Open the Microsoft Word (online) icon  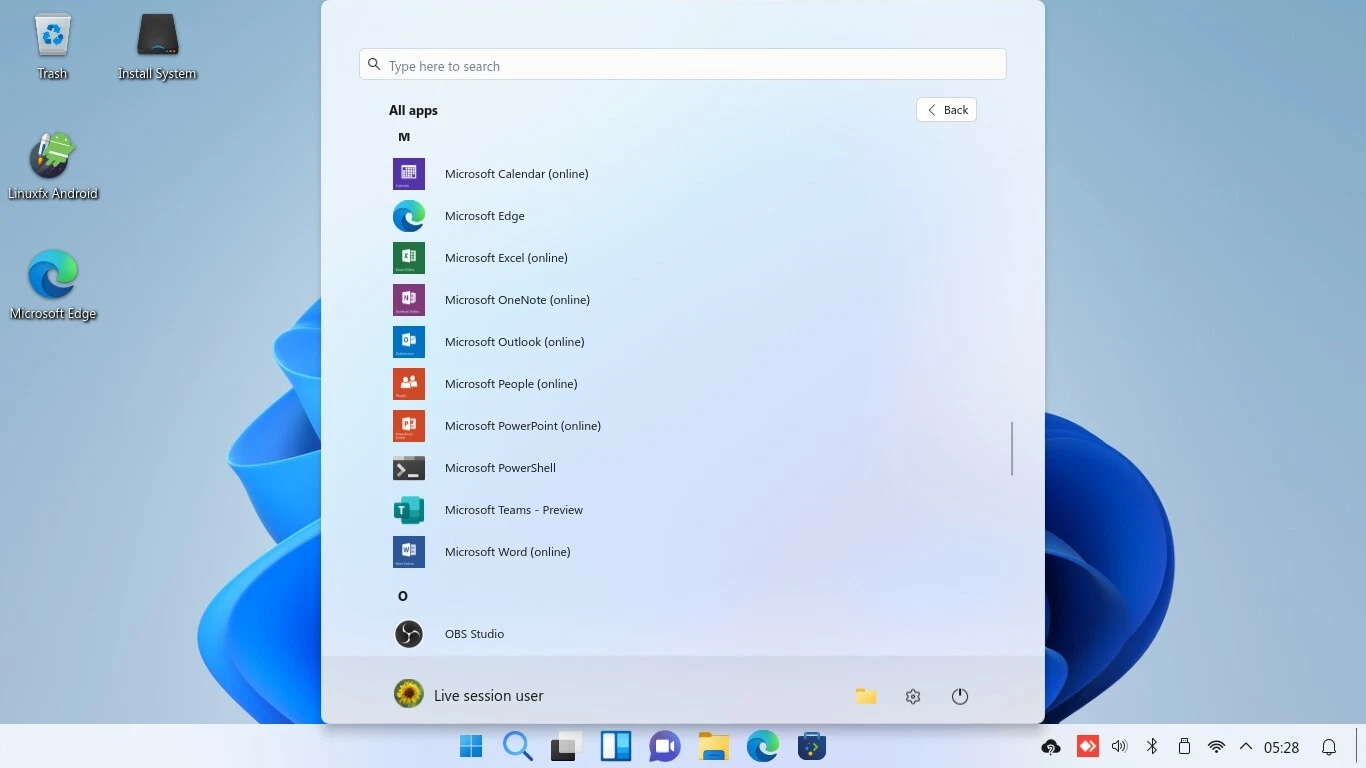tap(409, 552)
